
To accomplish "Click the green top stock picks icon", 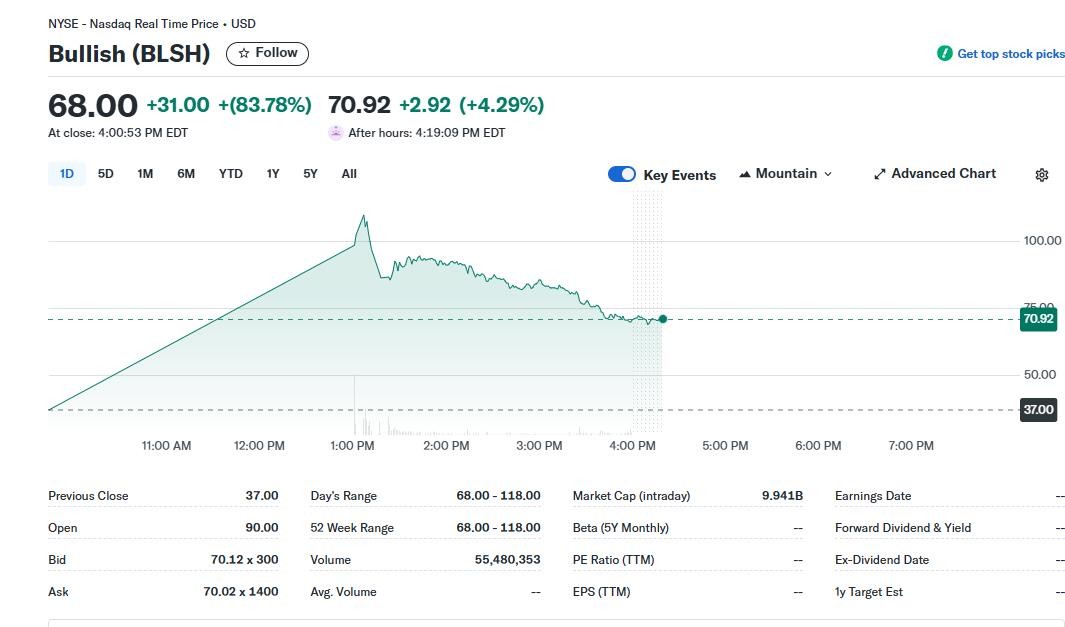I will tap(944, 53).
